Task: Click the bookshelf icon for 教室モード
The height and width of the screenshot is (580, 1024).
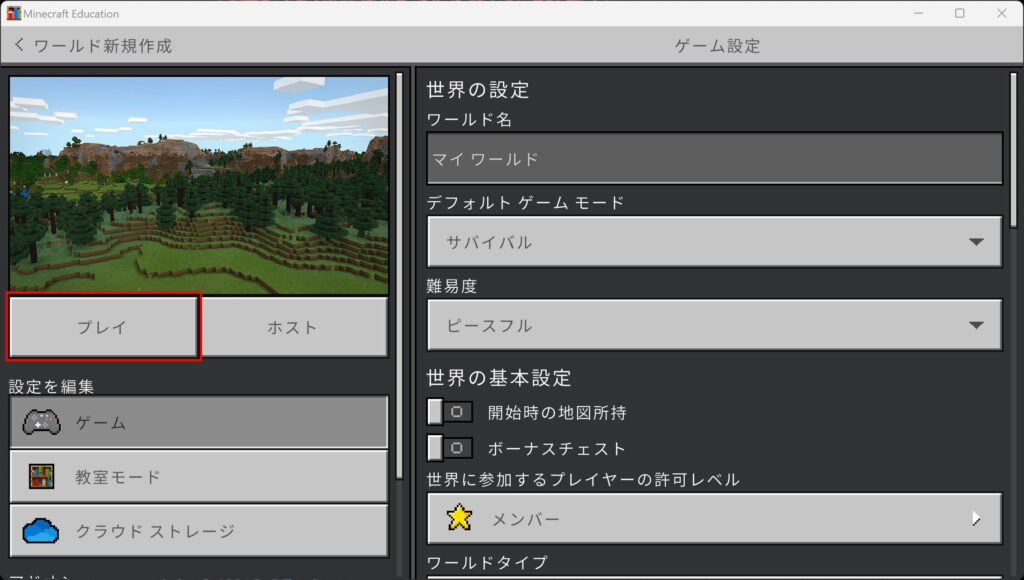Action: click(41, 476)
